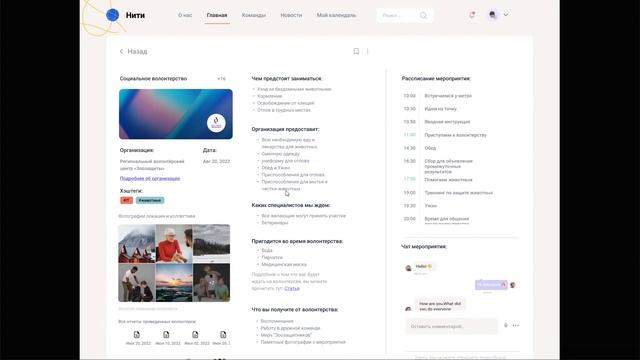Open Подробнее об организации link

[150, 178]
